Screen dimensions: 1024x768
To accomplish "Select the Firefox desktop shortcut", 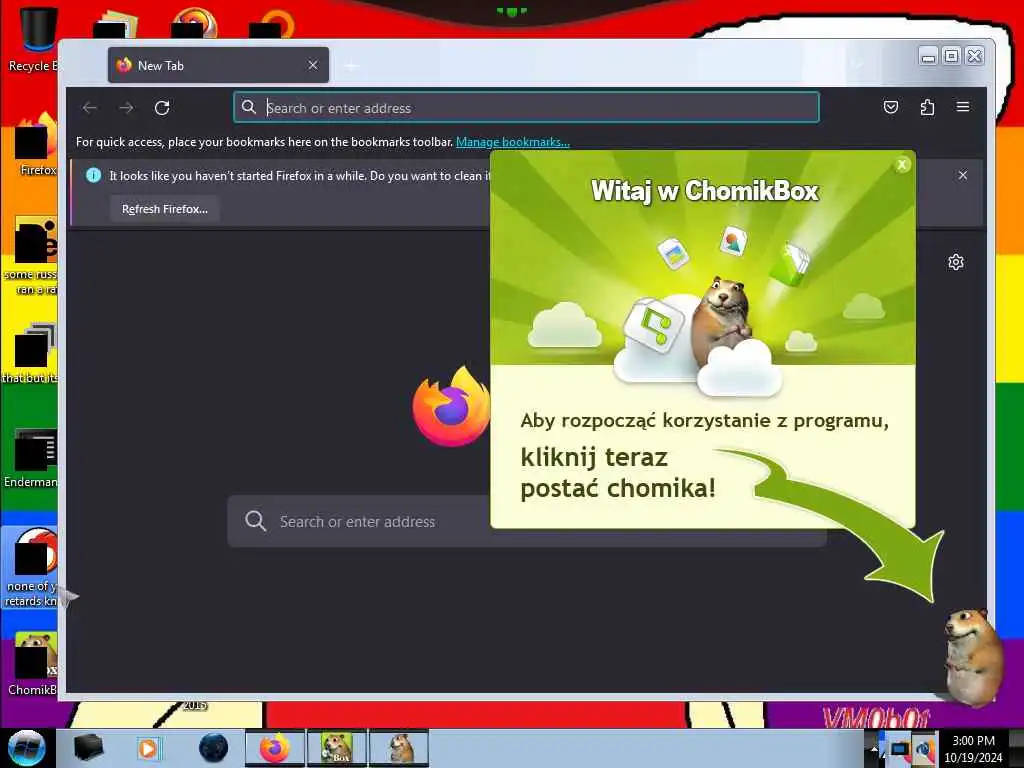I will tap(35, 145).
